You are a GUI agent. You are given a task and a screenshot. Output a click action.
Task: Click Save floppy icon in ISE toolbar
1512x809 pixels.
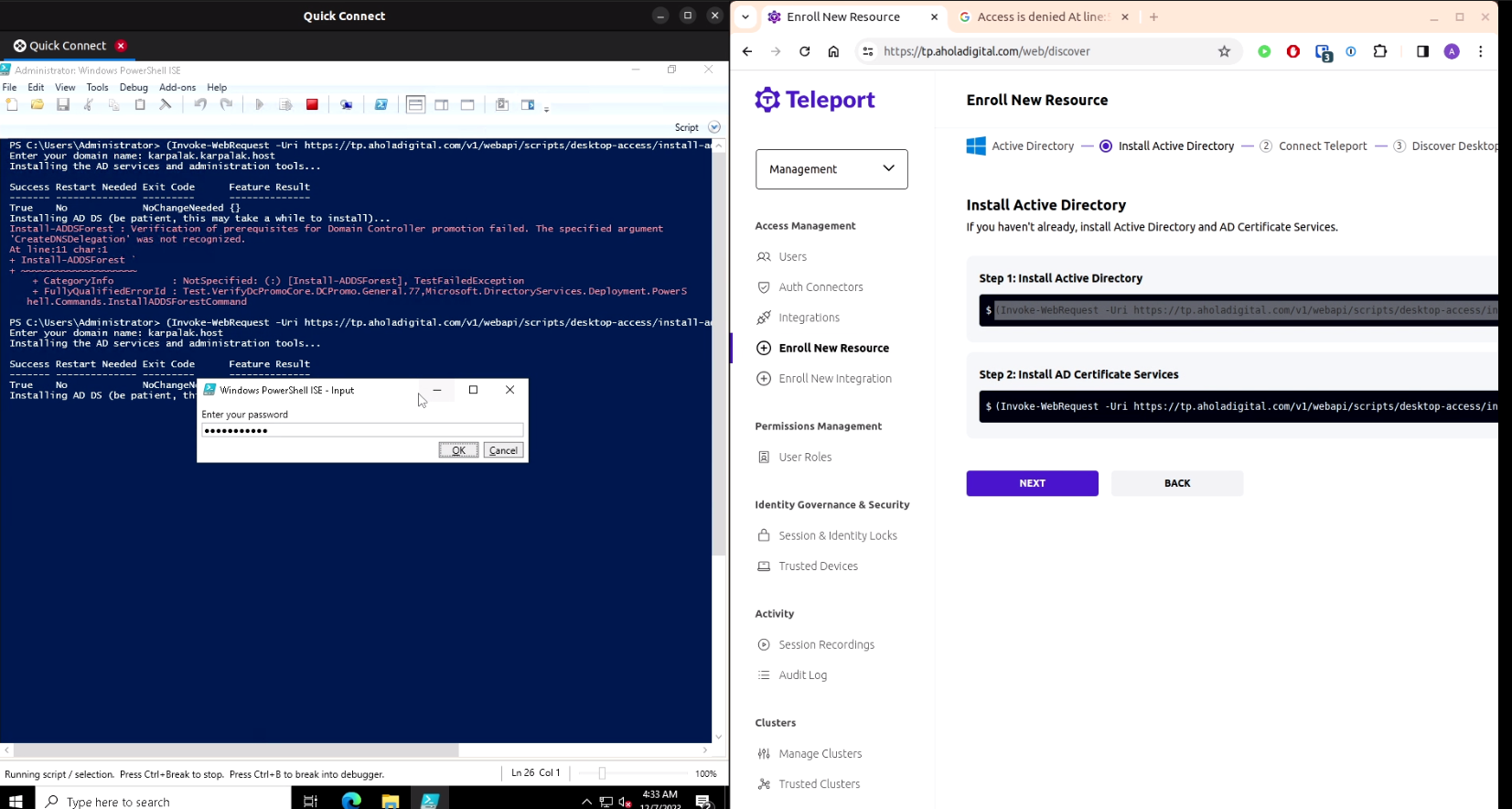click(63, 104)
